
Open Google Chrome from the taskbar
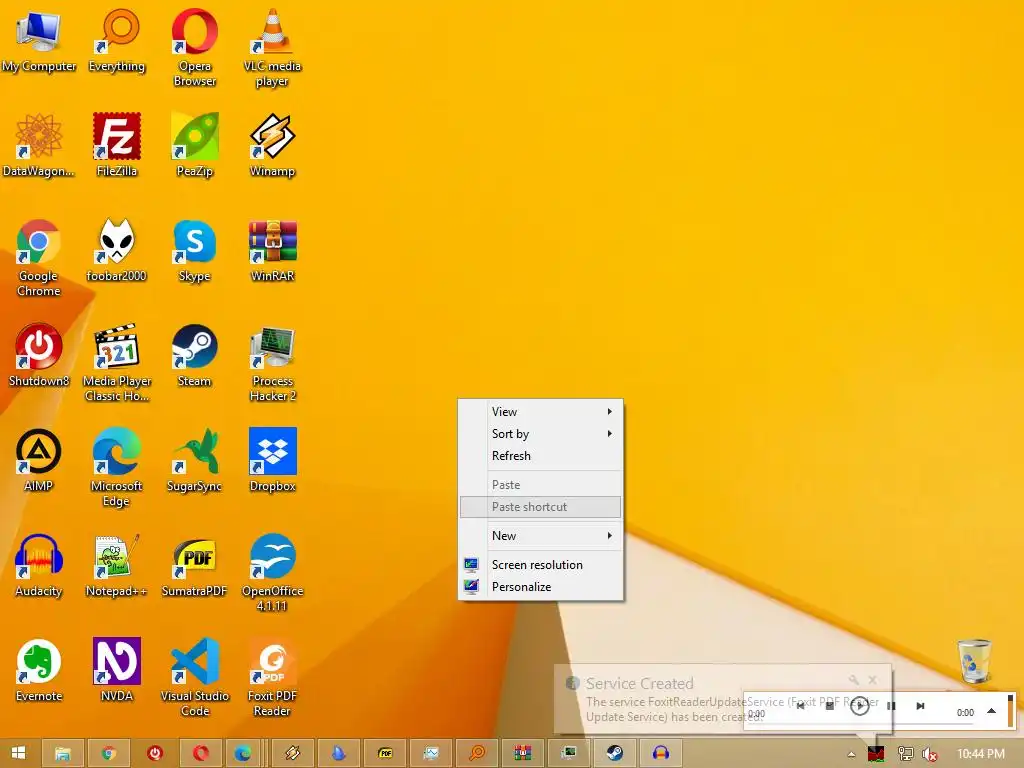(x=109, y=753)
